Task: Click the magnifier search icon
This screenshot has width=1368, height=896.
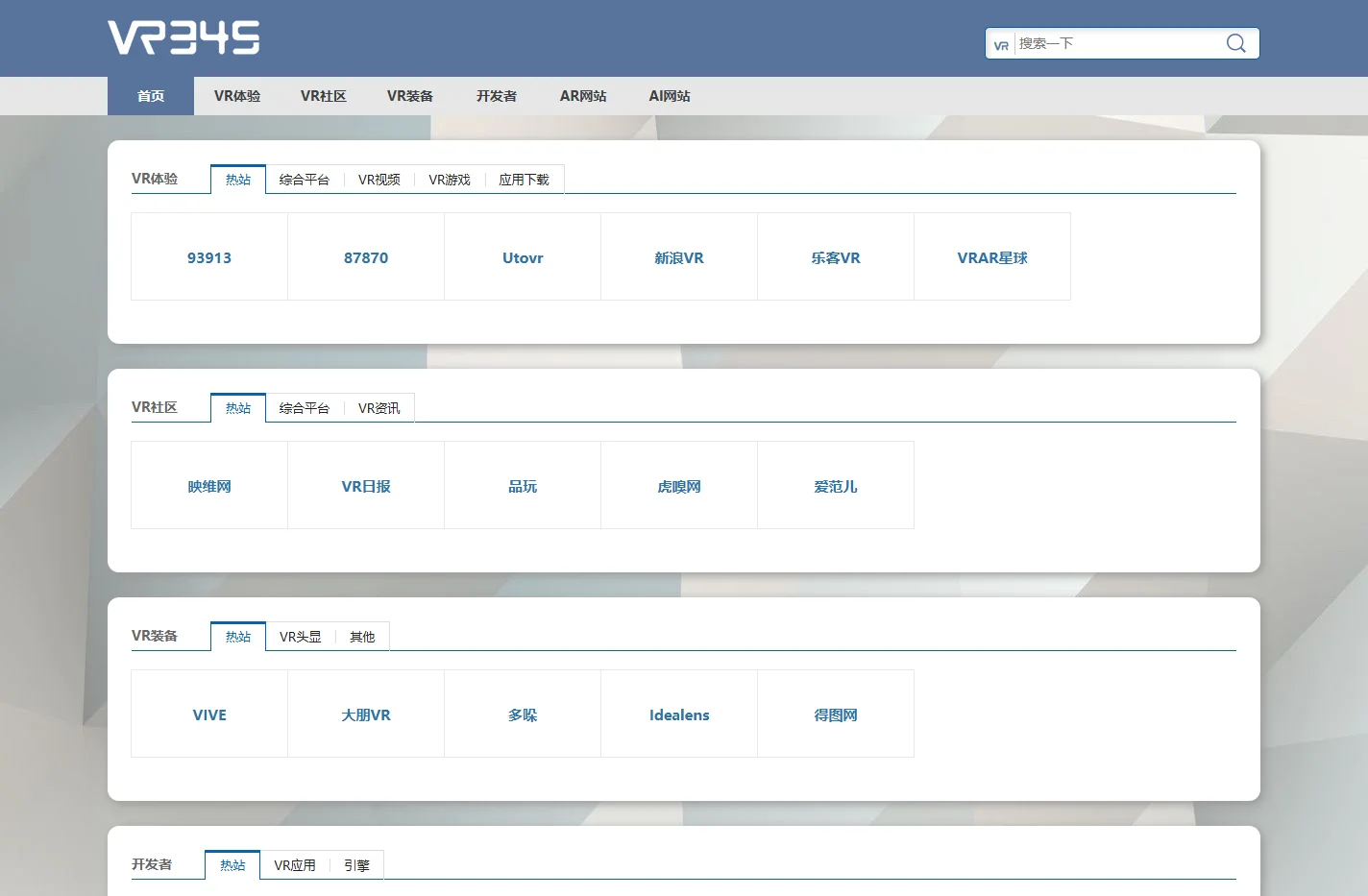Action: click(1236, 43)
